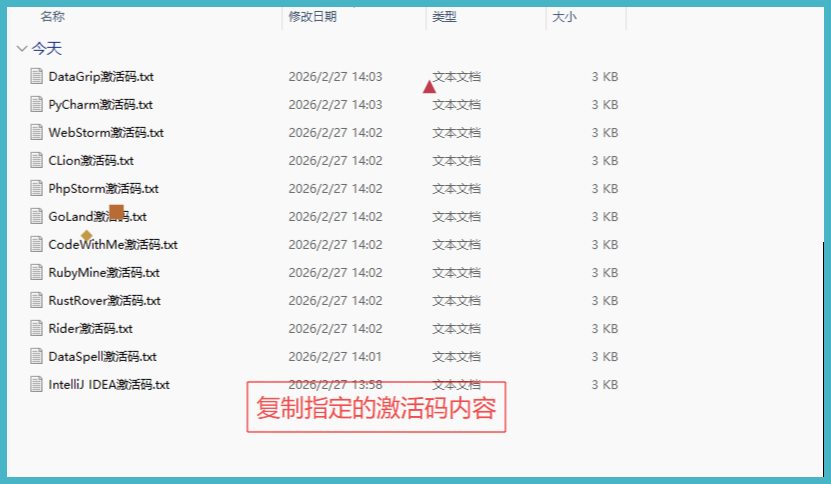Image resolution: width=831 pixels, height=484 pixels.
Task: Sort by the 修改日期 column header
Action: [x=313, y=17]
